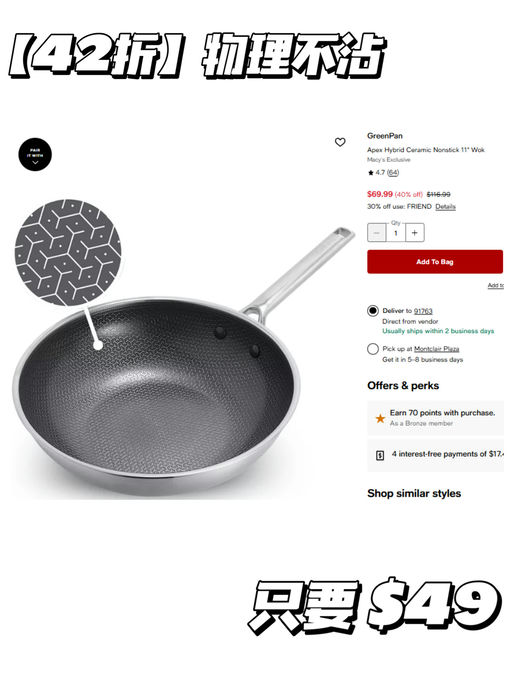Image resolution: width=512 pixels, height=683 pixels.
Task: Click the orange star rewards icon
Action: (380, 419)
